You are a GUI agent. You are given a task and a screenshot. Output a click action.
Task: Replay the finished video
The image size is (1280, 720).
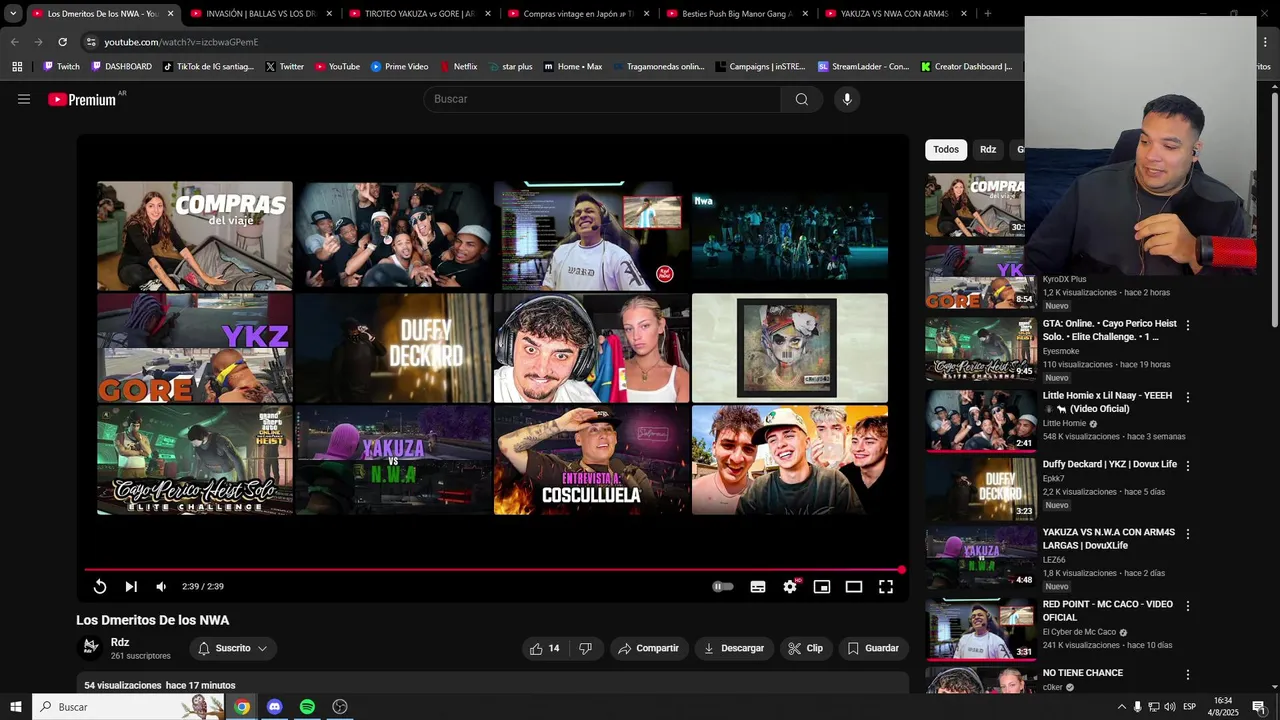(x=100, y=587)
